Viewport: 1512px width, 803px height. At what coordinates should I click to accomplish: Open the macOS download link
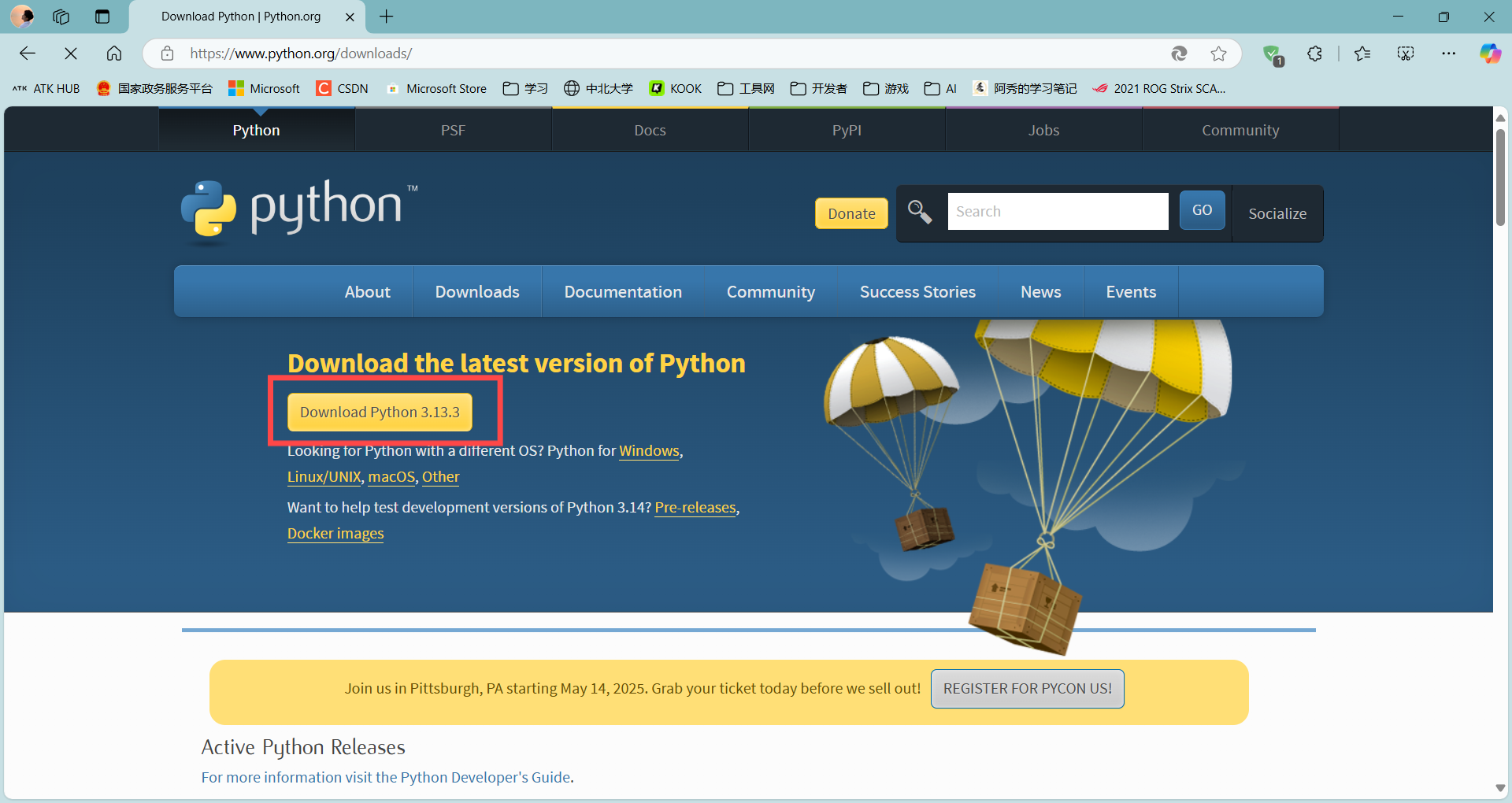pos(391,477)
